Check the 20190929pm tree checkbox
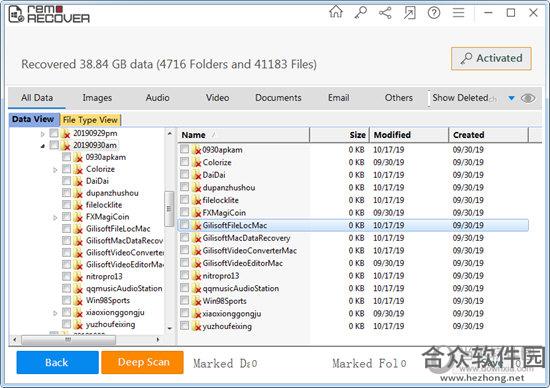Screen dimensions: 550x388 [54, 133]
